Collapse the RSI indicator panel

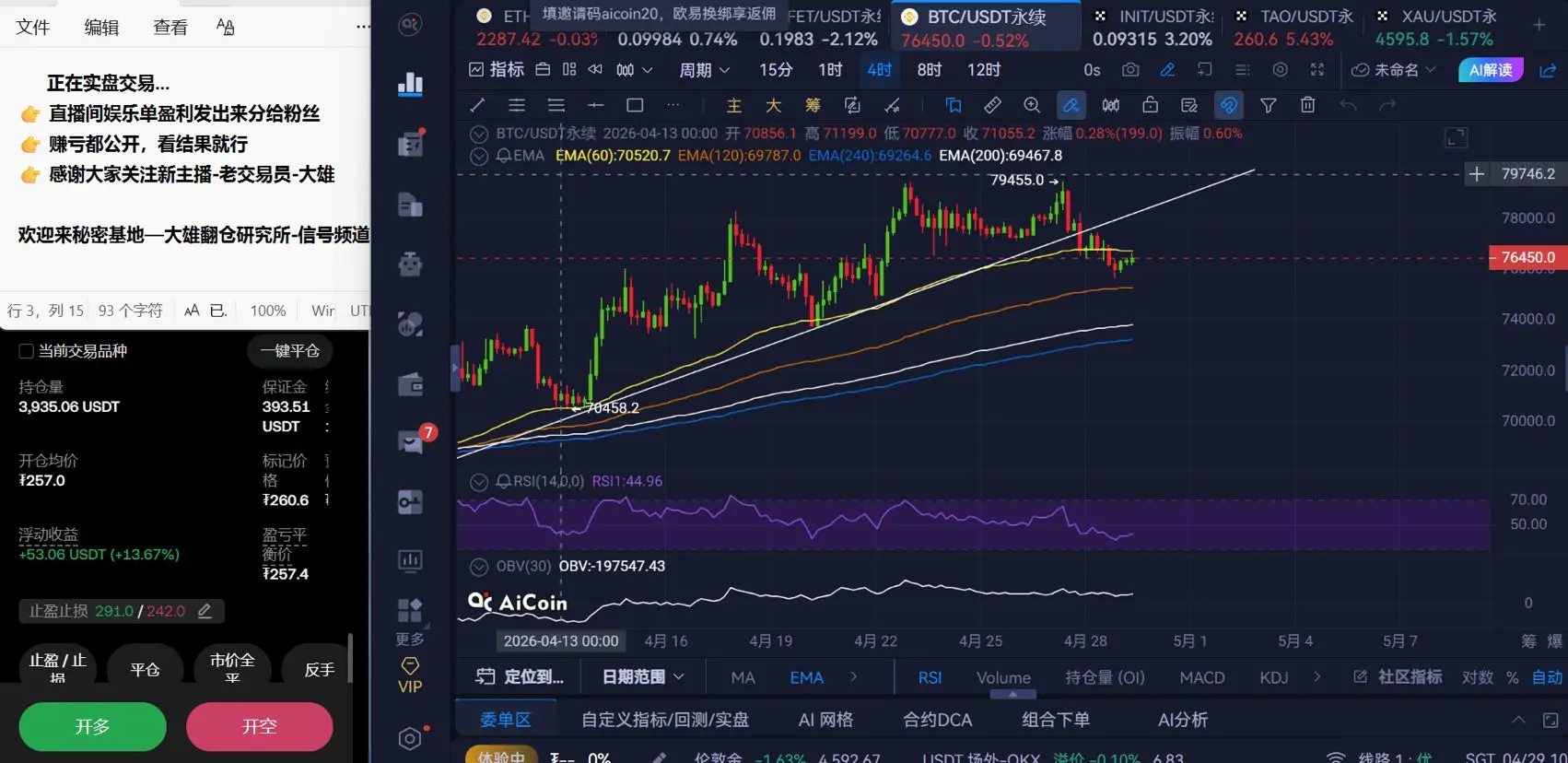point(479,481)
